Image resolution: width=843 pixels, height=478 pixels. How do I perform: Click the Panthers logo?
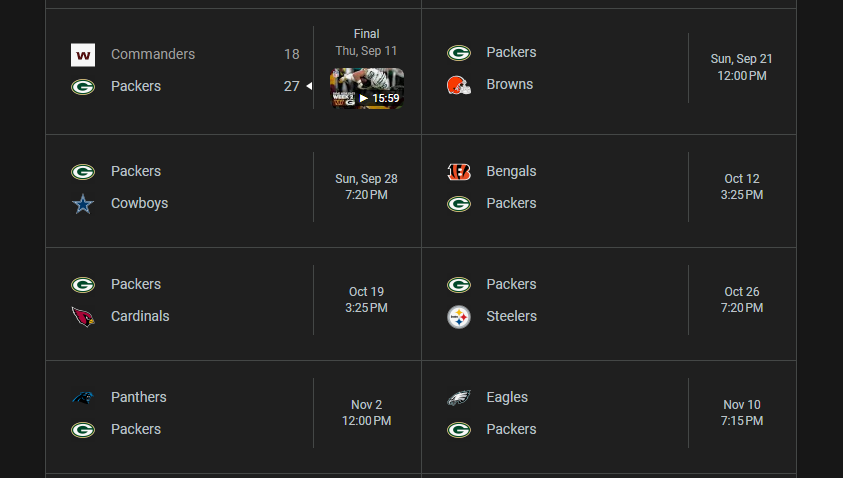(x=83, y=397)
